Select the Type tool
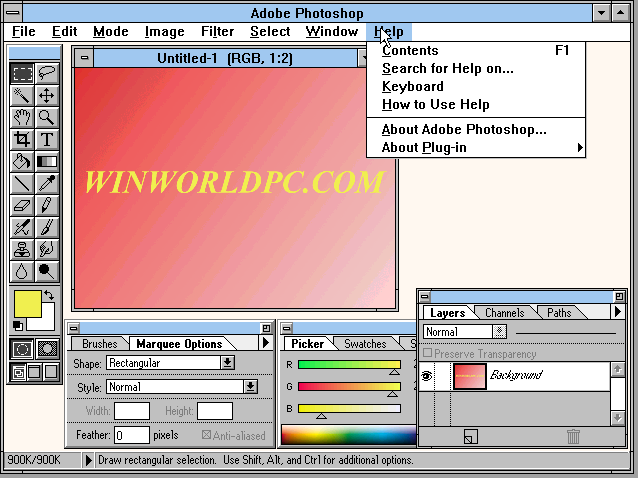This screenshot has width=638, height=478. coord(47,140)
